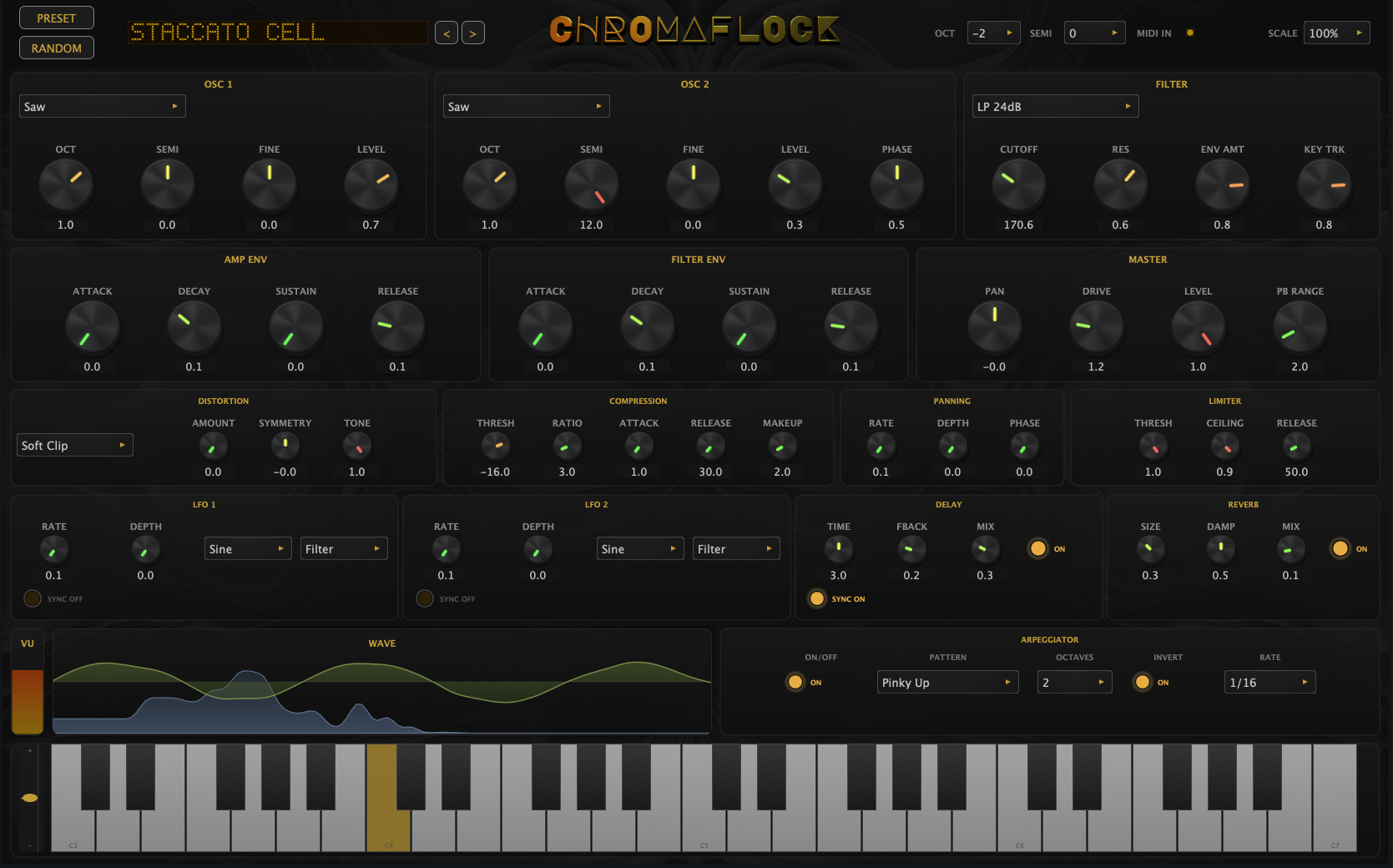Click the compression MAKEUP knob
The image size is (1393, 868).
click(783, 447)
